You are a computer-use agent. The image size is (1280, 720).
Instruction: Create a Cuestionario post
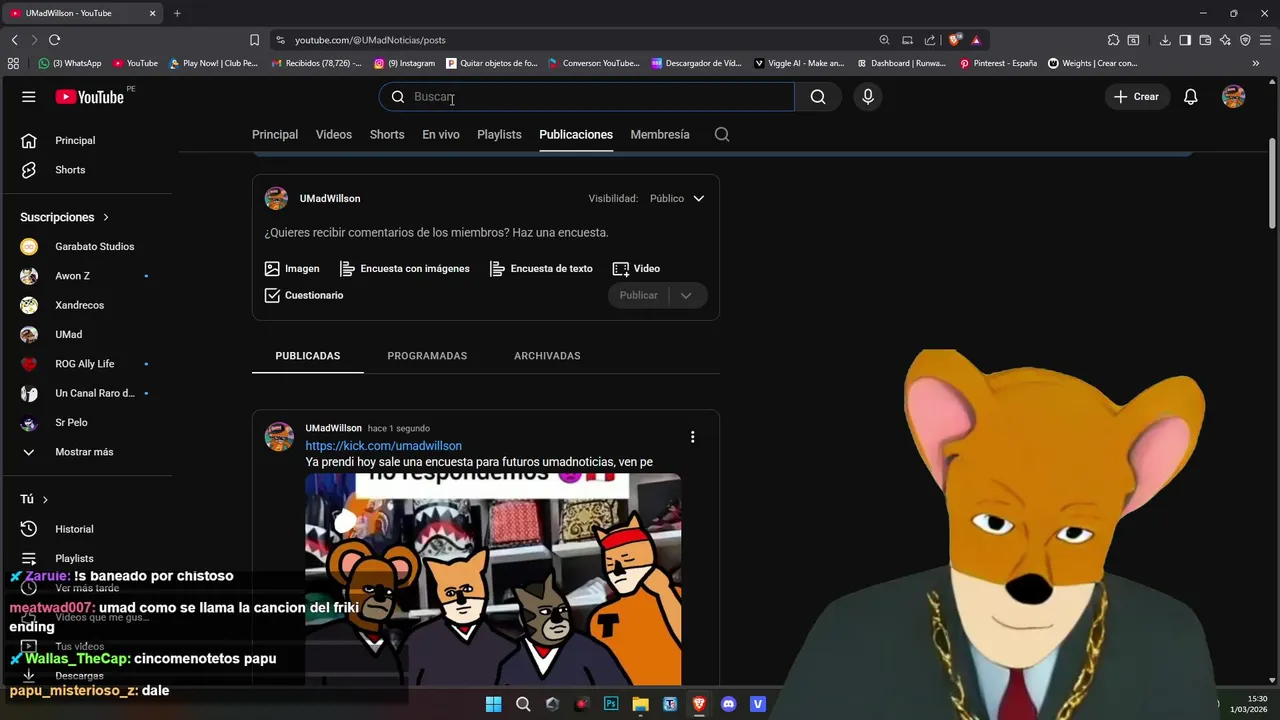click(x=304, y=296)
